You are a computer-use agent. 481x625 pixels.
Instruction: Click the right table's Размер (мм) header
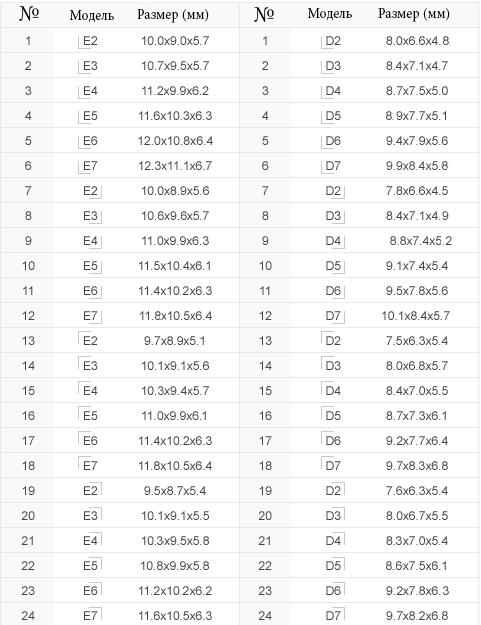[414, 14]
